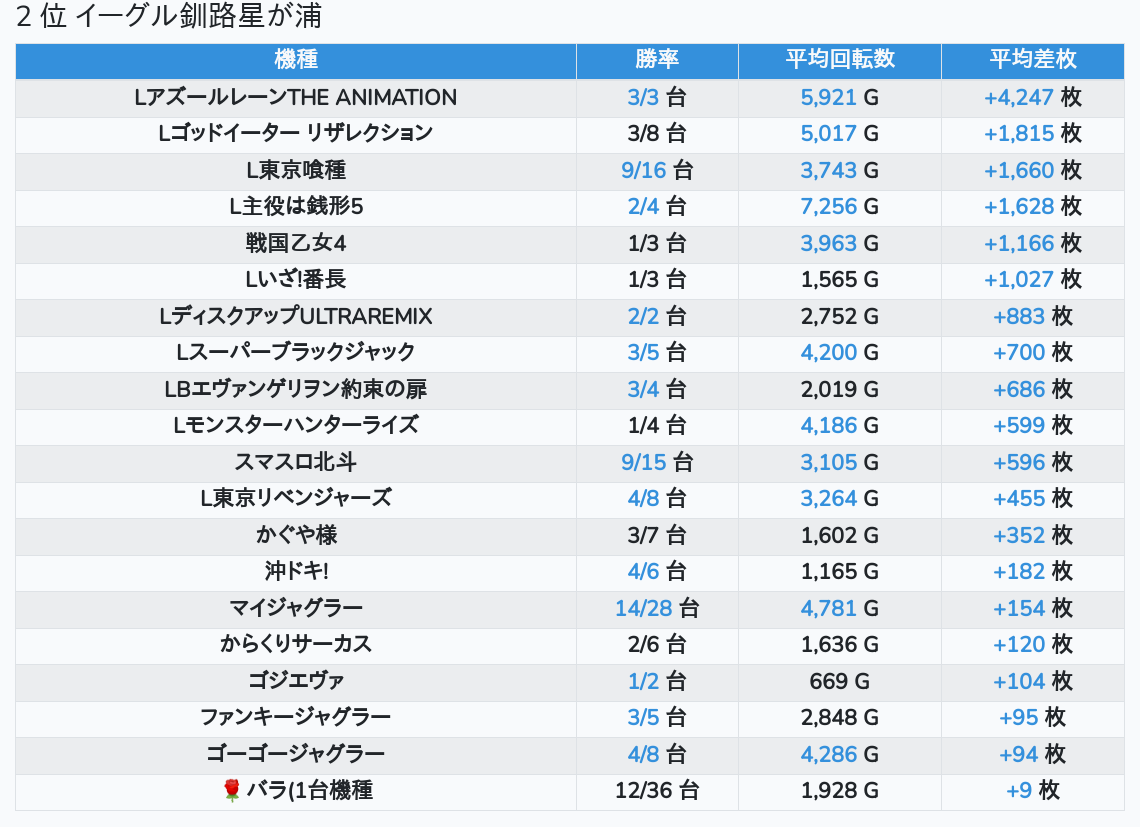Select the 平均回転数 column header
This screenshot has height=827, width=1140.
[840, 60]
